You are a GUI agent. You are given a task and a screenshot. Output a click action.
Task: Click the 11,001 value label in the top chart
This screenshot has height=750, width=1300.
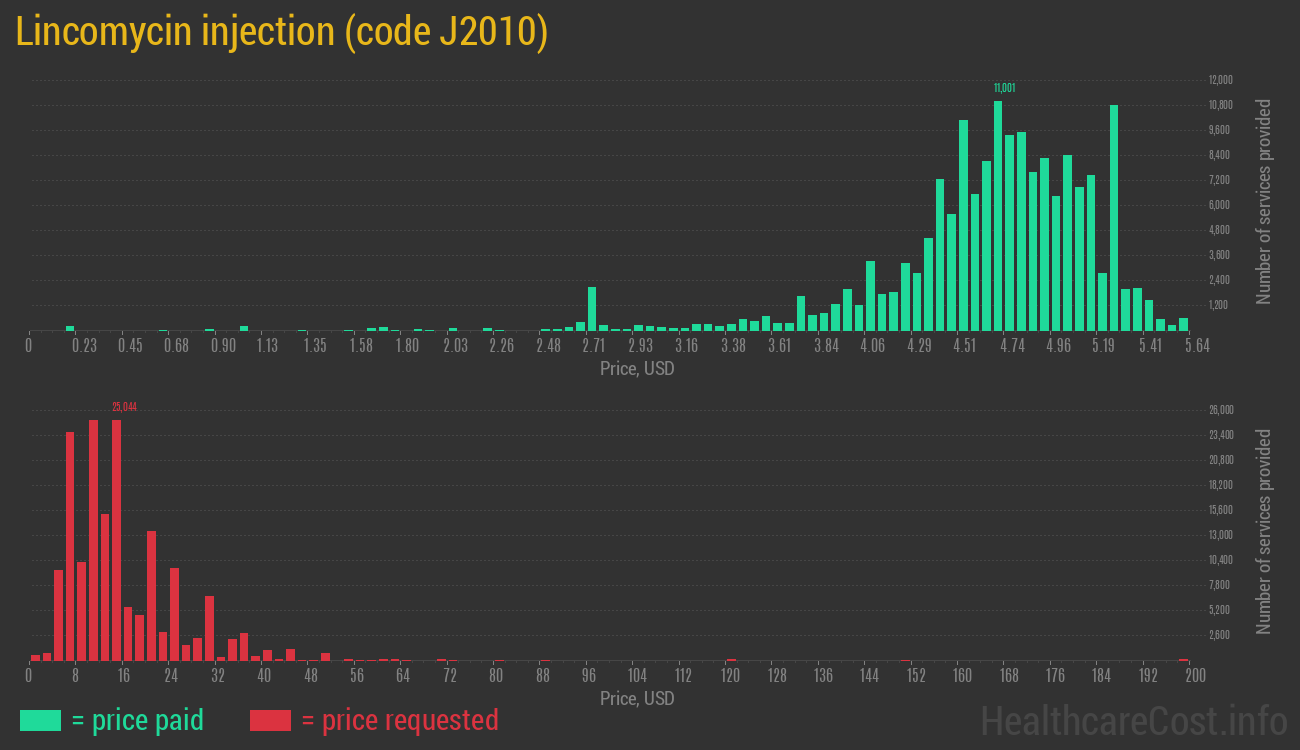tap(1004, 88)
